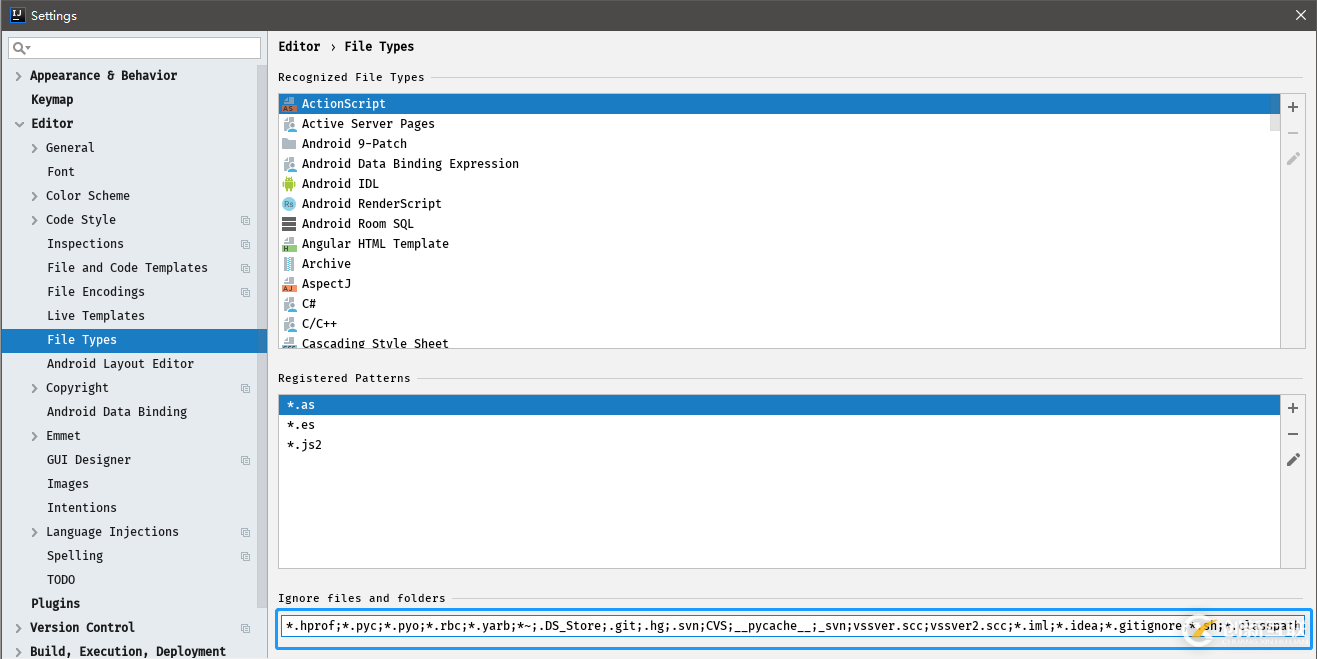Remove the selected registered pattern
1317x659 pixels.
(x=1293, y=434)
